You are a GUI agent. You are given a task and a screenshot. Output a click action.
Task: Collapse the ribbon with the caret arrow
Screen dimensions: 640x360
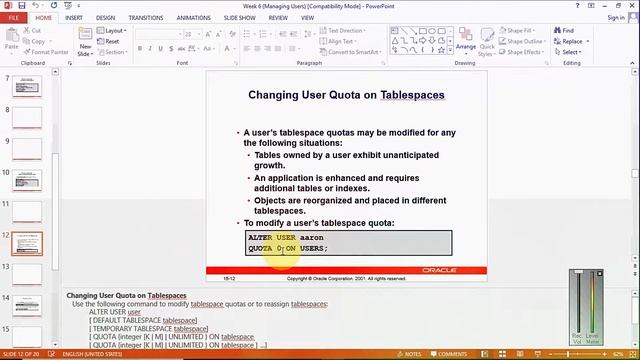click(x=632, y=63)
